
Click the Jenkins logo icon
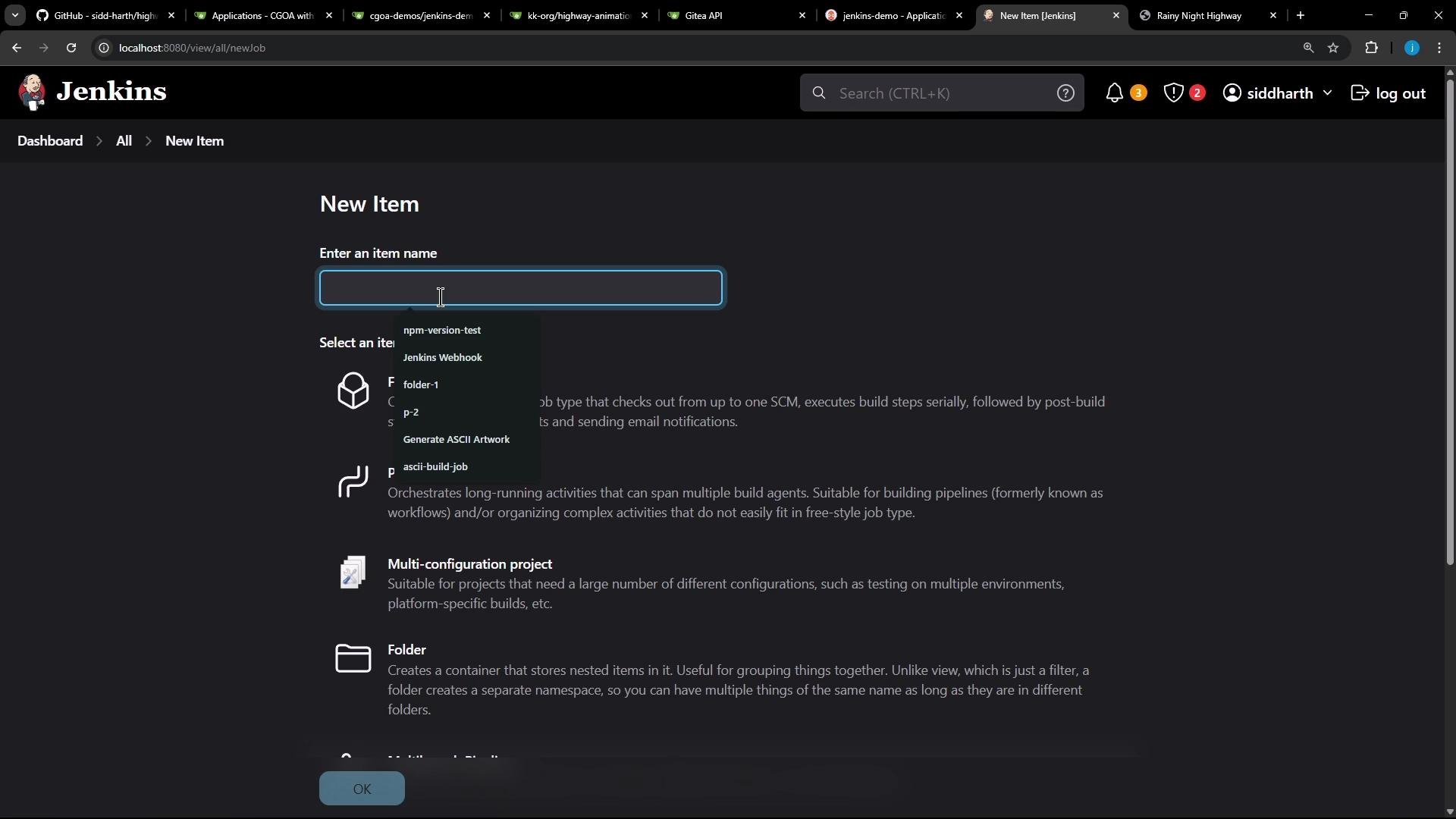[x=32, y=93]
